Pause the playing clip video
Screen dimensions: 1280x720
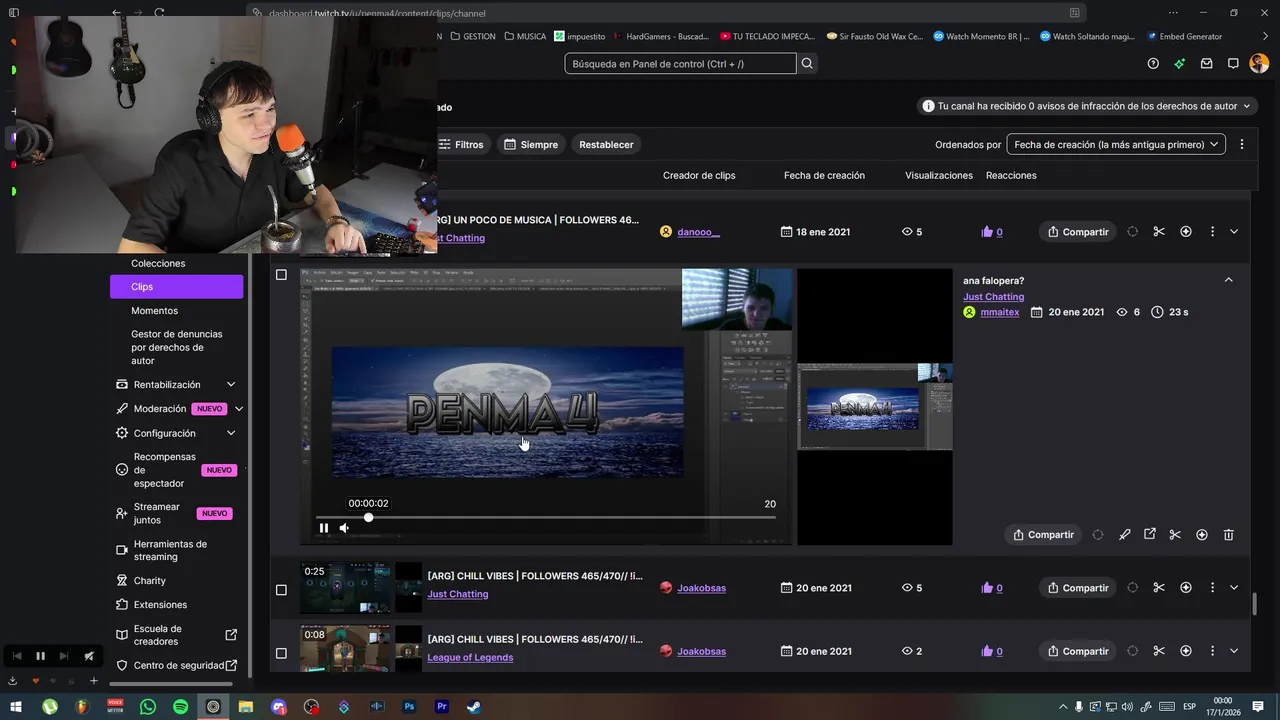click(x=324, y=528)
